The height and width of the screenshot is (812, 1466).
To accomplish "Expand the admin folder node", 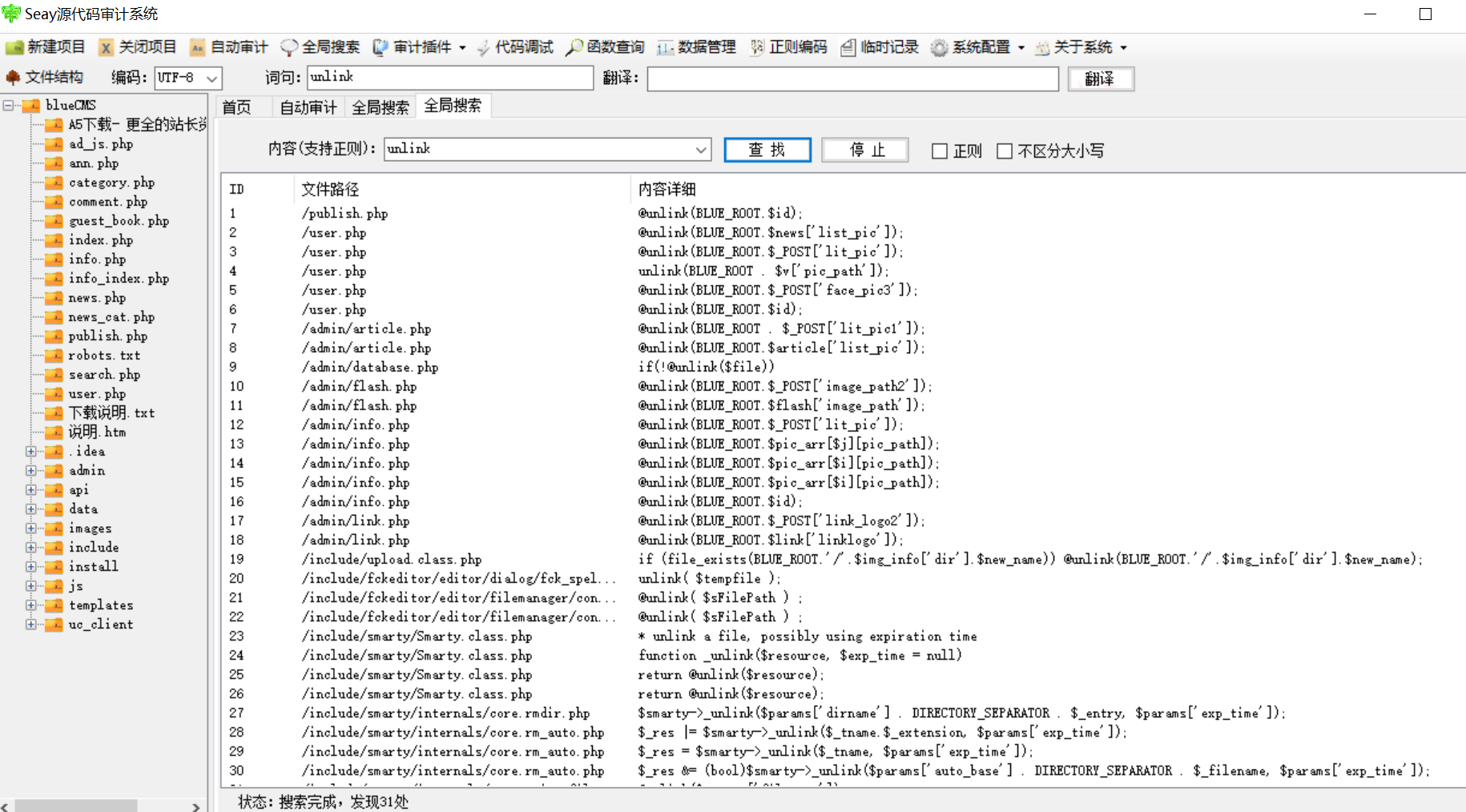I will point(31,471).
